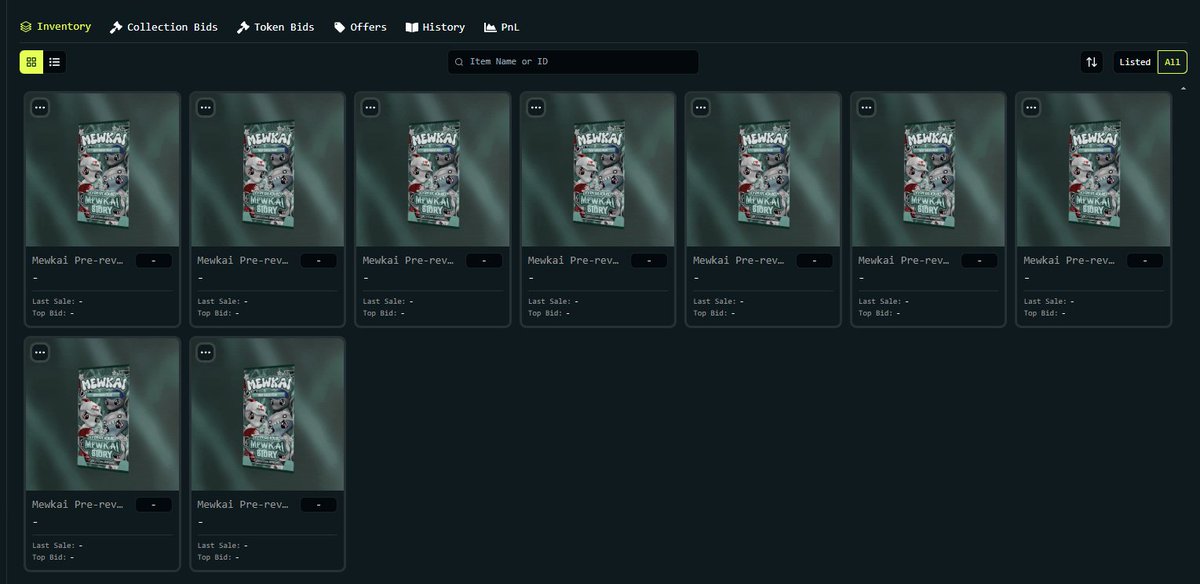Click 'Mewkai Pre-rev…' name on third top-row card
1200x584 pixels.
click(408, 260)
